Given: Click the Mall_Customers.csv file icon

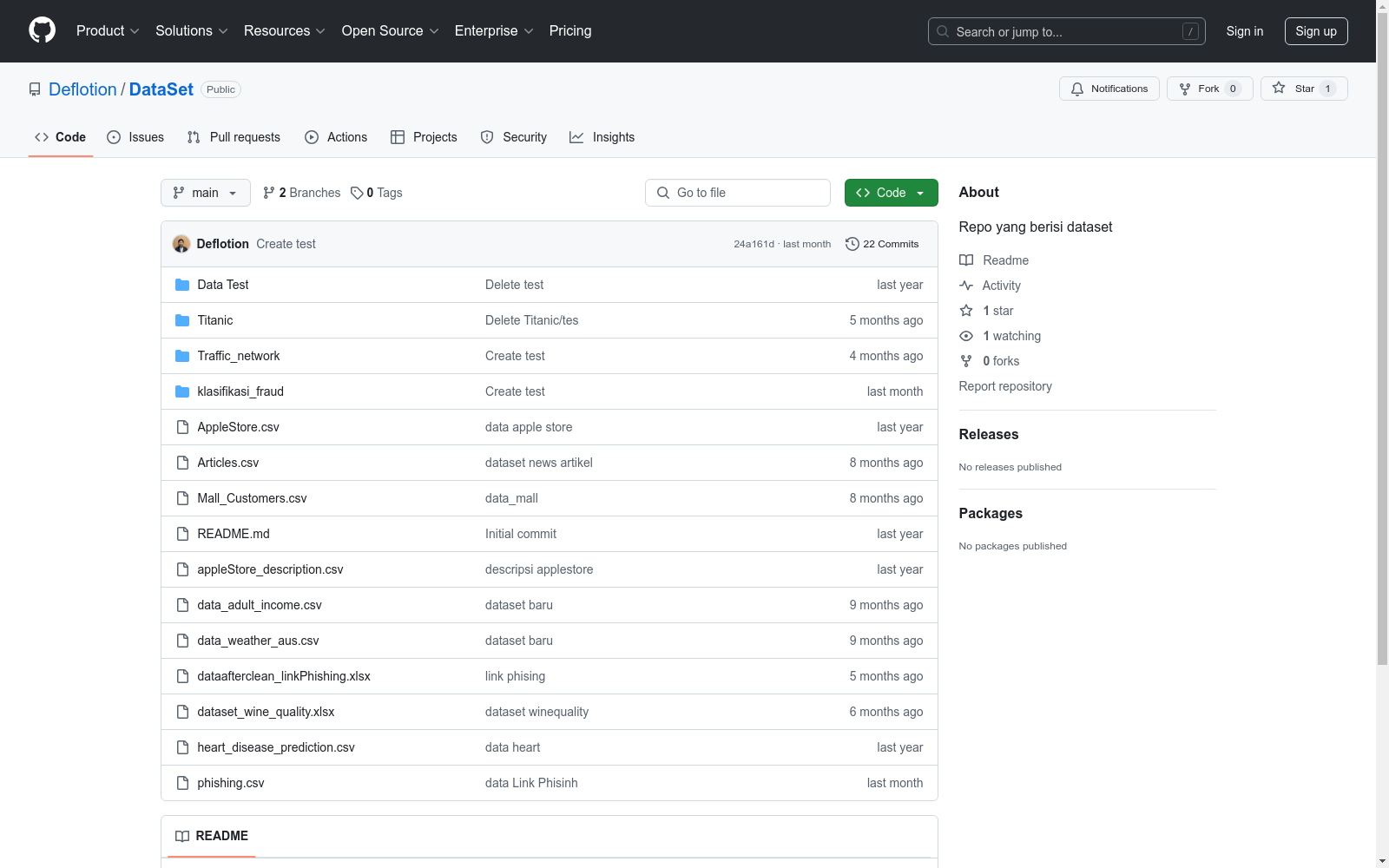Looking at the screenshot, I should pyautogui.click(x=182, y=498).
